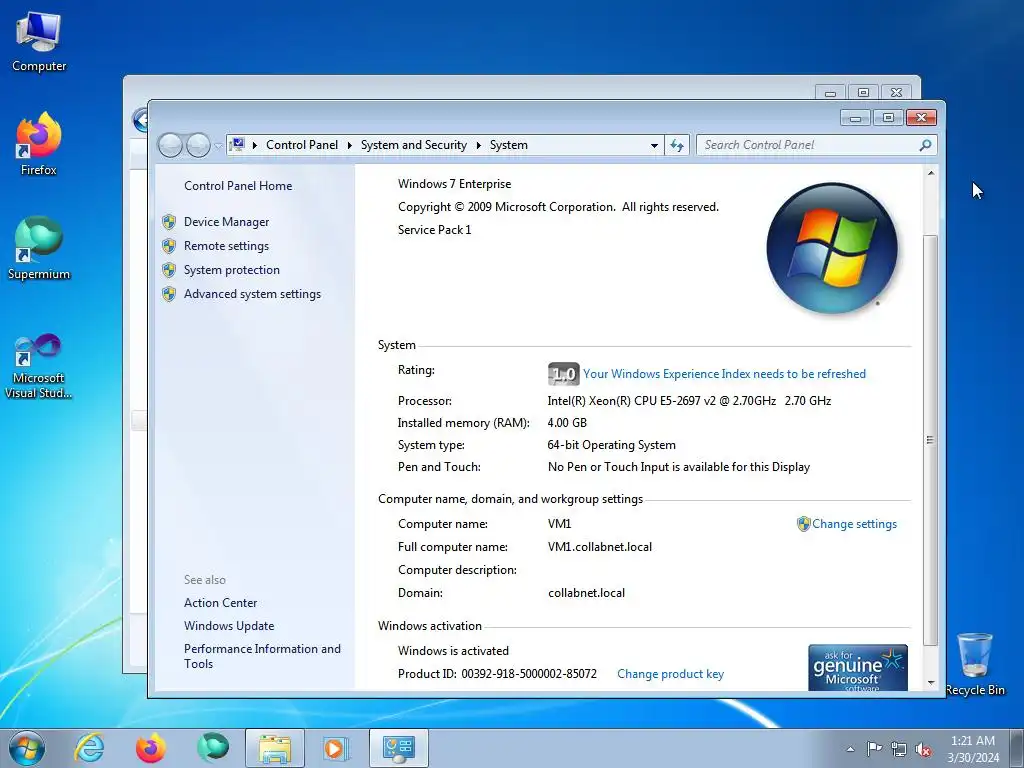The image size is (1024, 768).
Task: Select the collabnet.local domain value
Action: pyautogui.click(x=586, y=593)
